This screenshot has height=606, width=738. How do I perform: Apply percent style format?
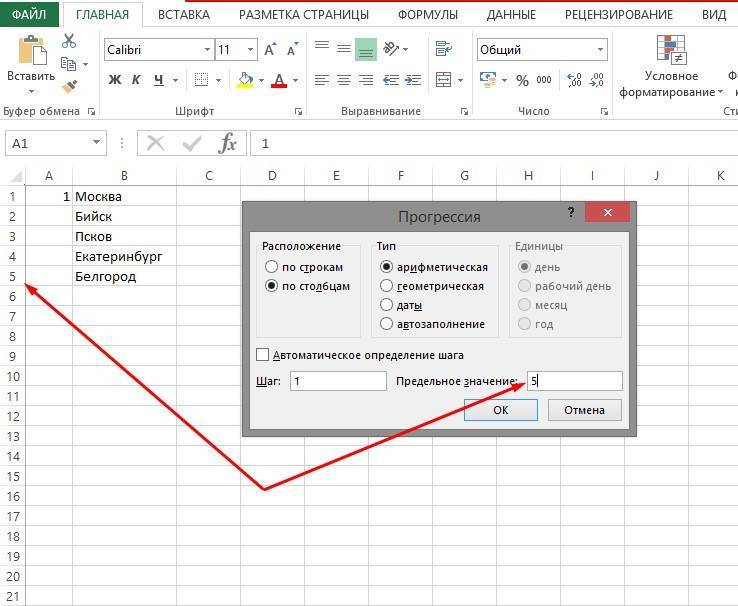click(522, 80)
